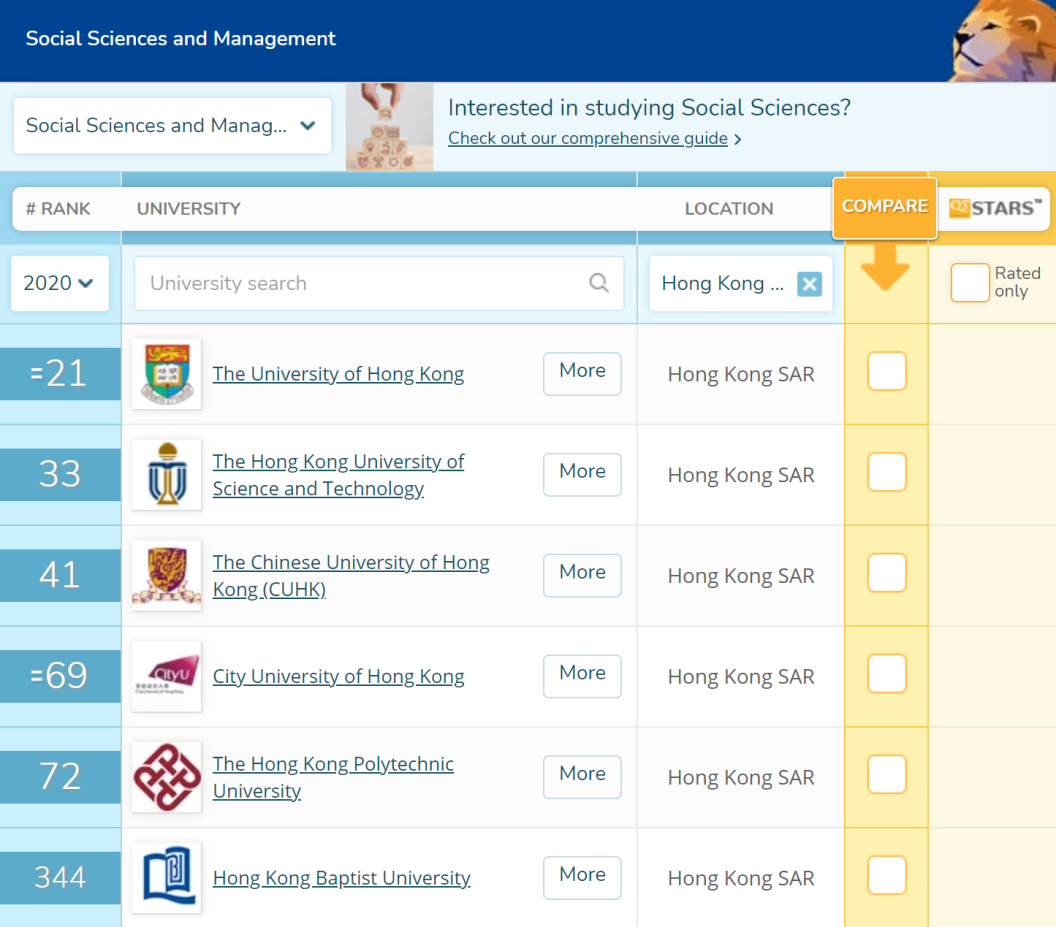Click rank =69 cell
Viewport: 1056px width, 927px height.
pos(60,676)
